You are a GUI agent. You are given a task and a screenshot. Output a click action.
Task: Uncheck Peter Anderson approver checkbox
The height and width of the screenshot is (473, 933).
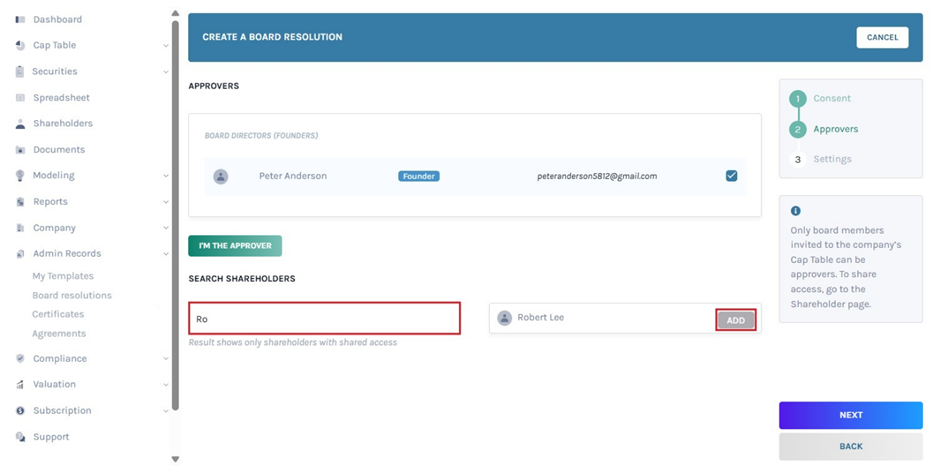tap(731, 176)
